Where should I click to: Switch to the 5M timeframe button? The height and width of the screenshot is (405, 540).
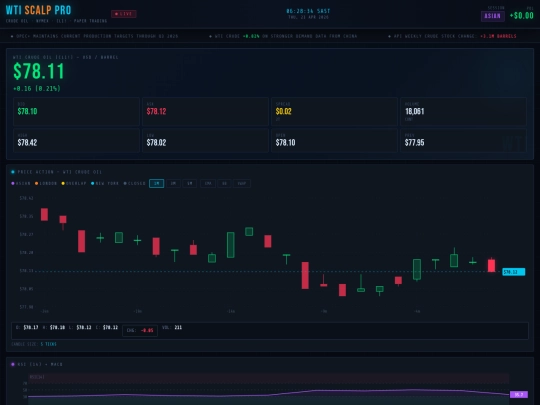coord(190,184)
